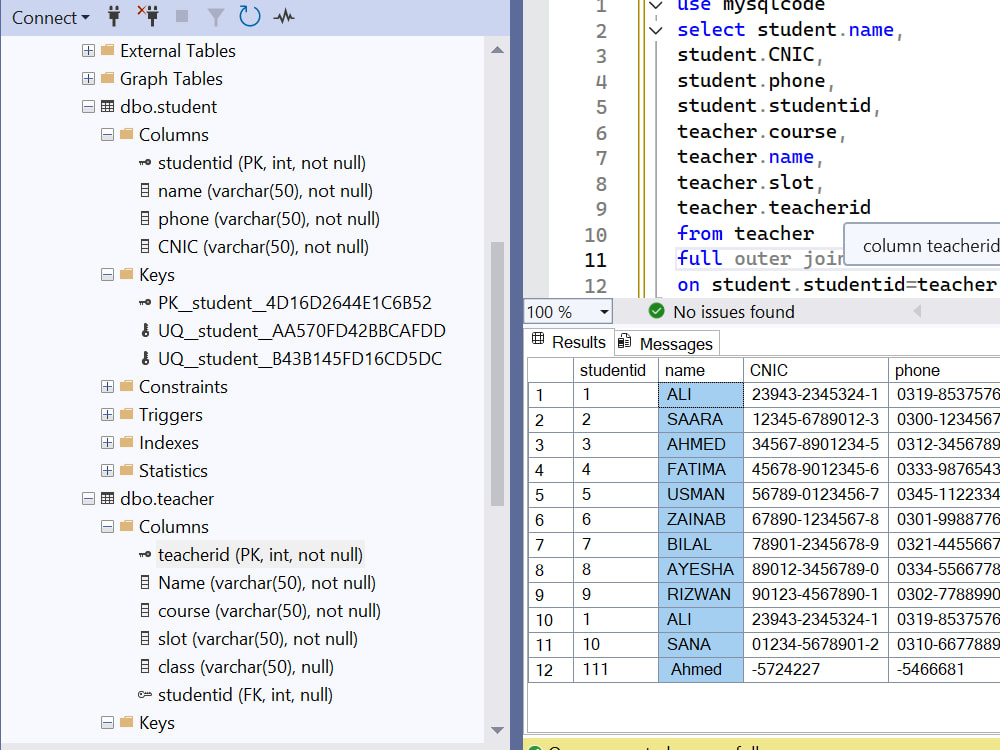The width and height of the screenshot is (1000, 750).
Task: Click the column icon beside CNIC (varchar(50))
Action: [145, 247]
